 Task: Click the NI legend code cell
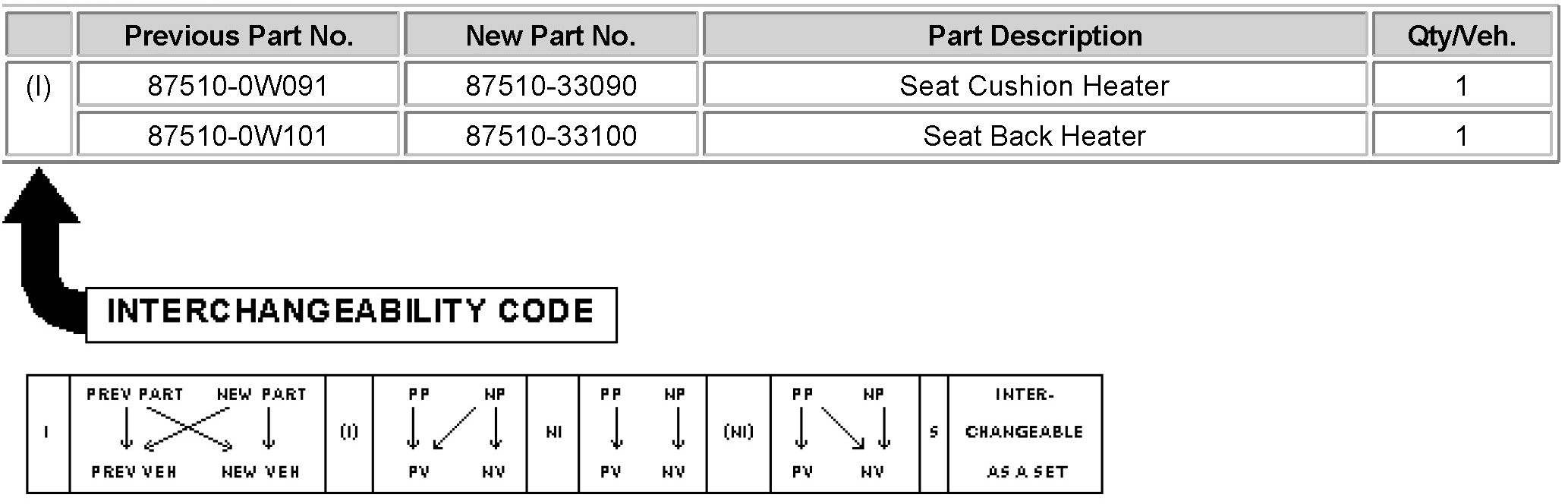[553, 433]
